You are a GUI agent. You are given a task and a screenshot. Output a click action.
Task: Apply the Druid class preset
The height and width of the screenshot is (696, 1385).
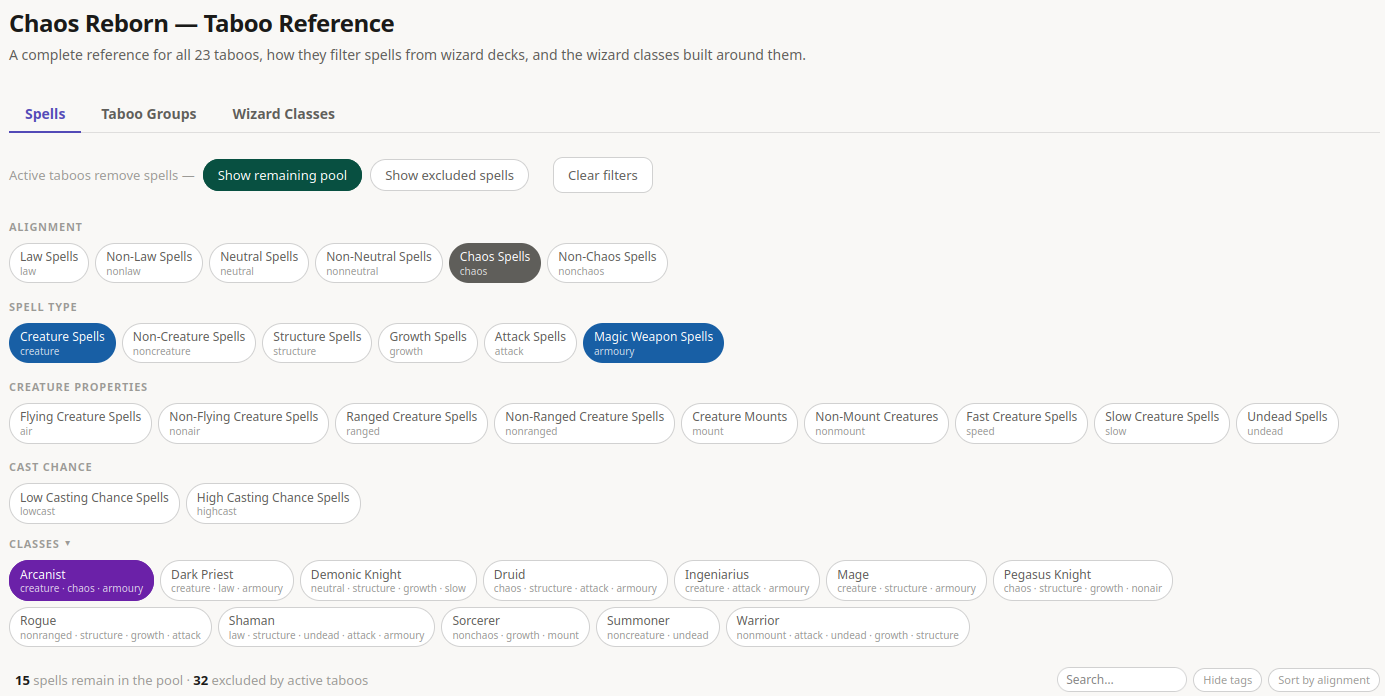pos(575,581)
